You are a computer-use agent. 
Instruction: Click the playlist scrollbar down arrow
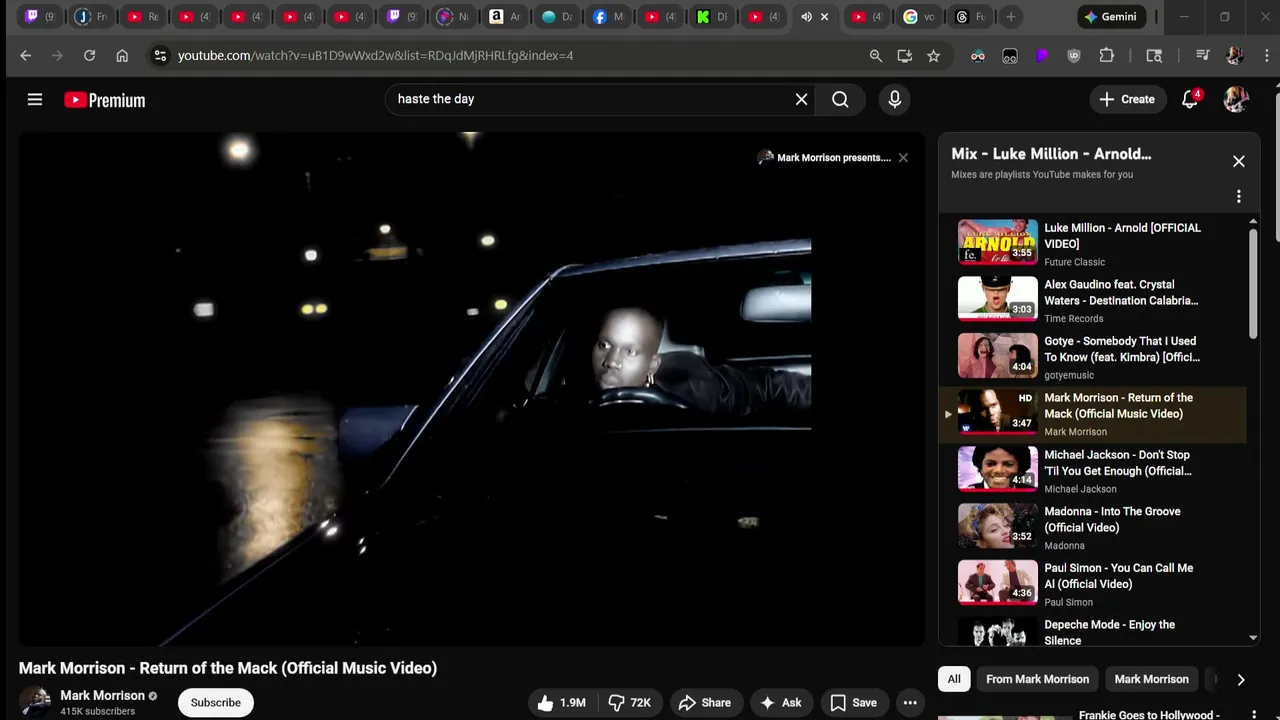pos(1253,638)
